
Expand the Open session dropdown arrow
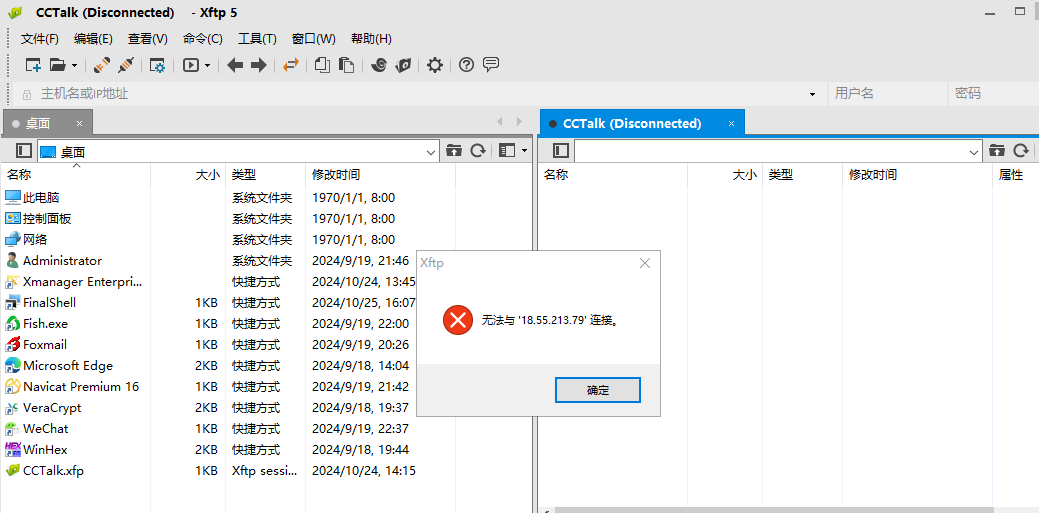click(74, 65)
